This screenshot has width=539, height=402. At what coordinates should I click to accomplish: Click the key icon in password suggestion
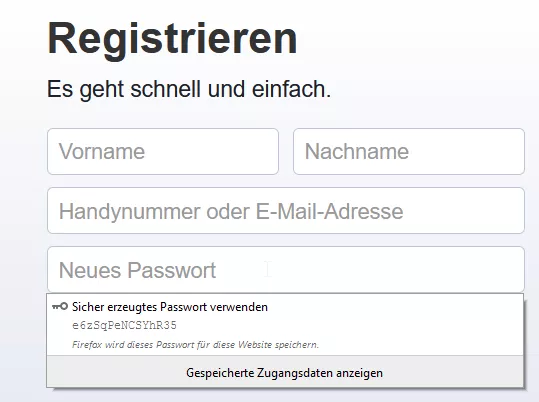60,306
